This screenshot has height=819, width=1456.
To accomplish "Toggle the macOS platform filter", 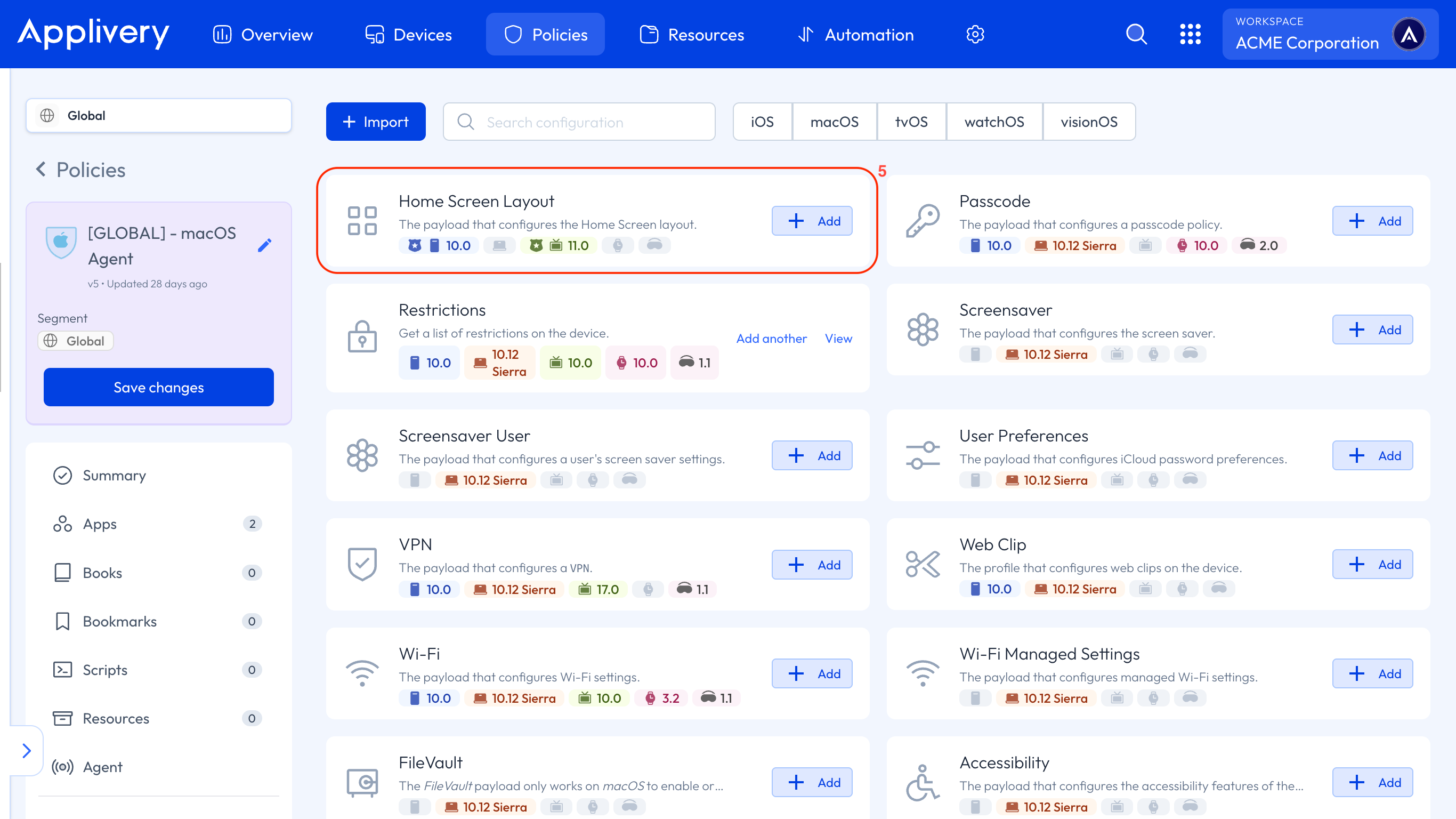I will coord(834,122).
